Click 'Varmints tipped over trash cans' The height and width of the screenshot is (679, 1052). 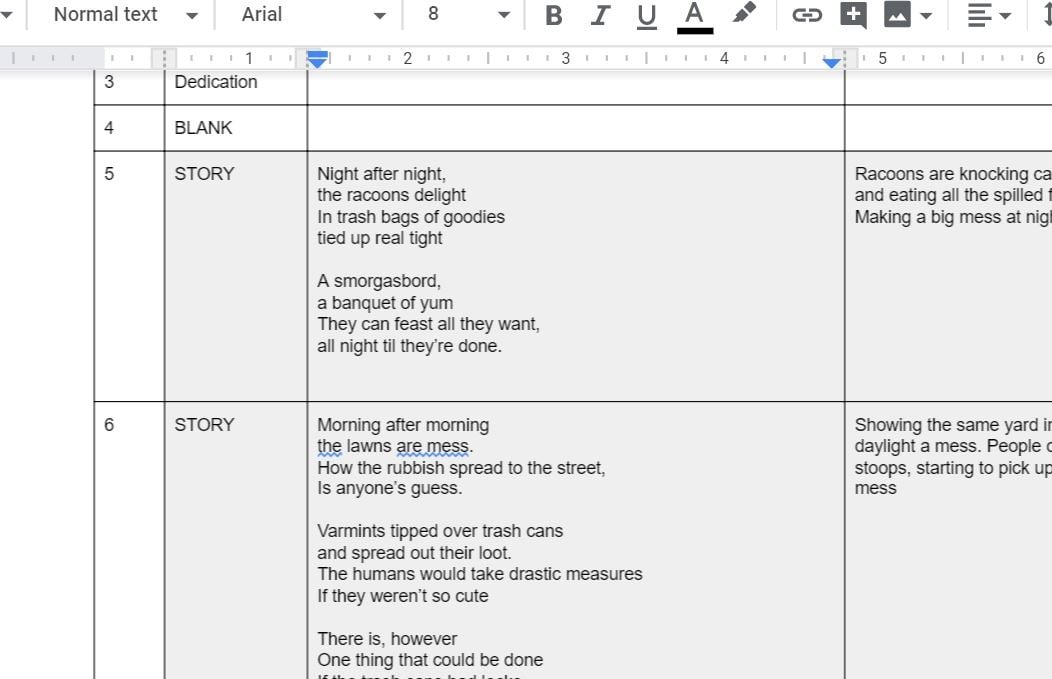coord(440,531)
